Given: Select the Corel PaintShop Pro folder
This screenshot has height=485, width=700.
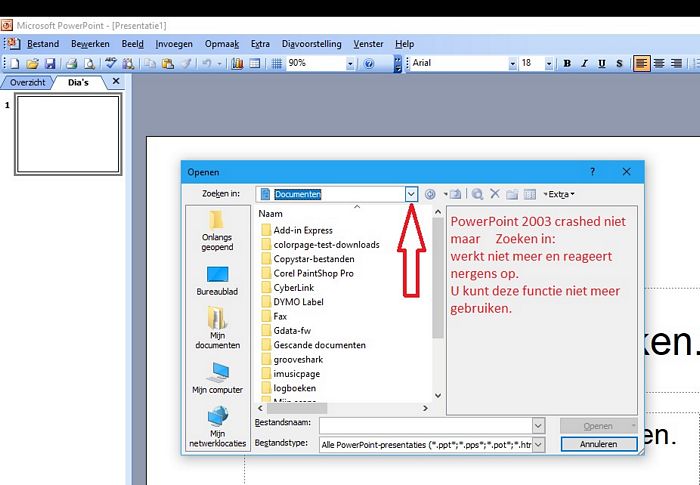Looking at the screenshot, I should pyautogui.click(x=307, y=273).
